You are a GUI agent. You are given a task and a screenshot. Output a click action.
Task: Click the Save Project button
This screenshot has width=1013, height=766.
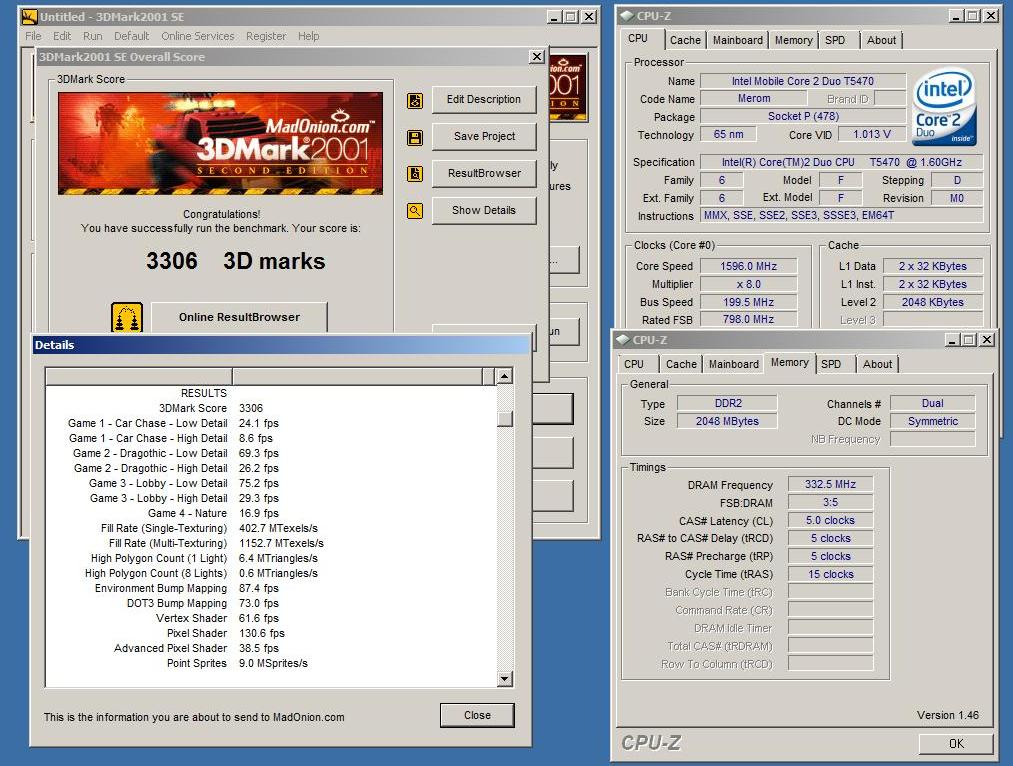[x=484, y=136]
